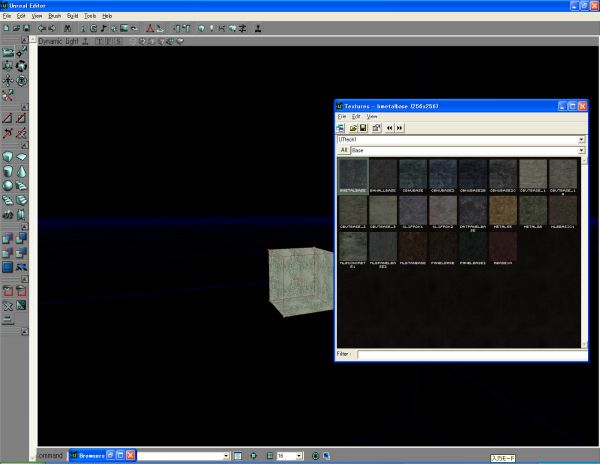
Task: Toggle the All group filter button
Action: (344, 150)
